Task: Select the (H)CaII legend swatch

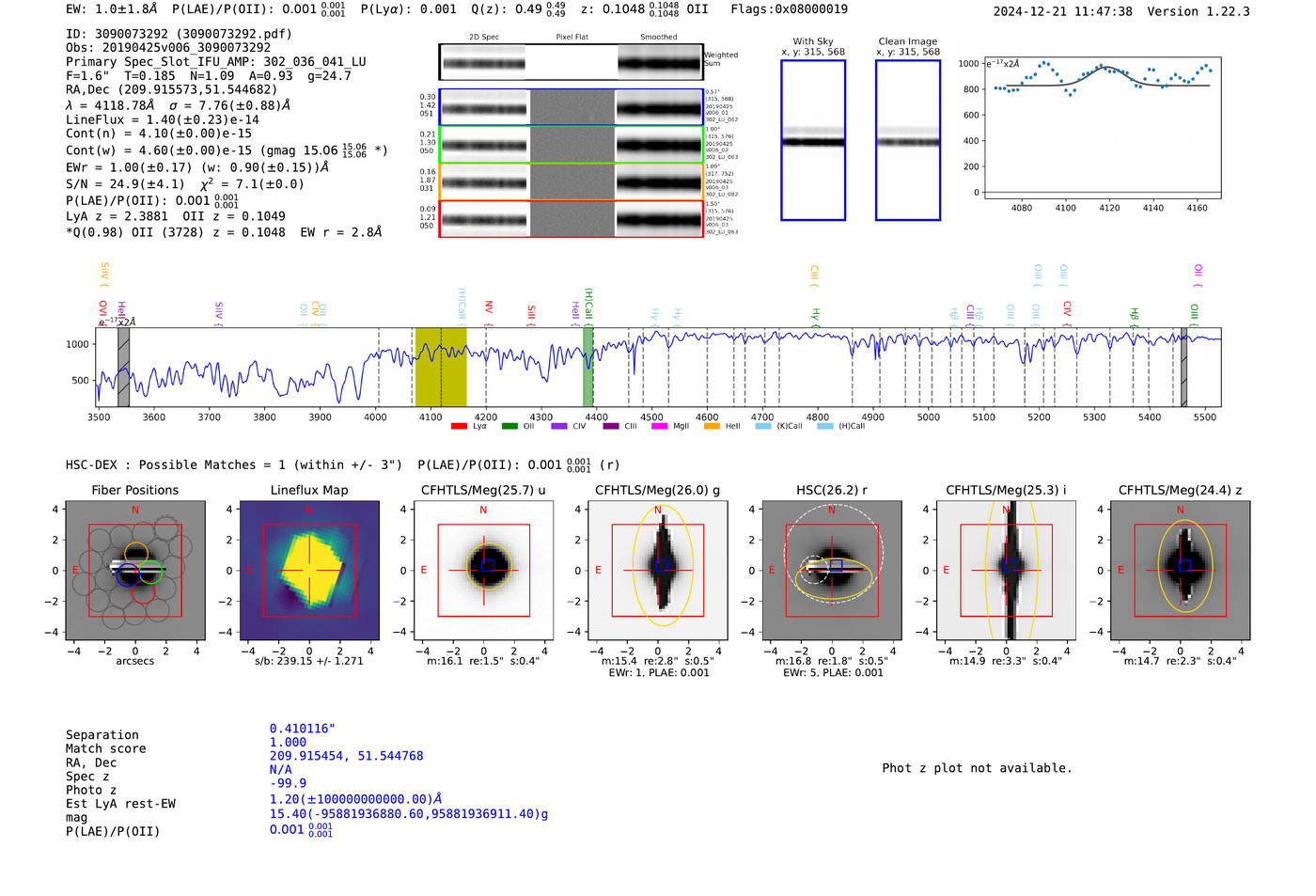Action: point(825,426)
